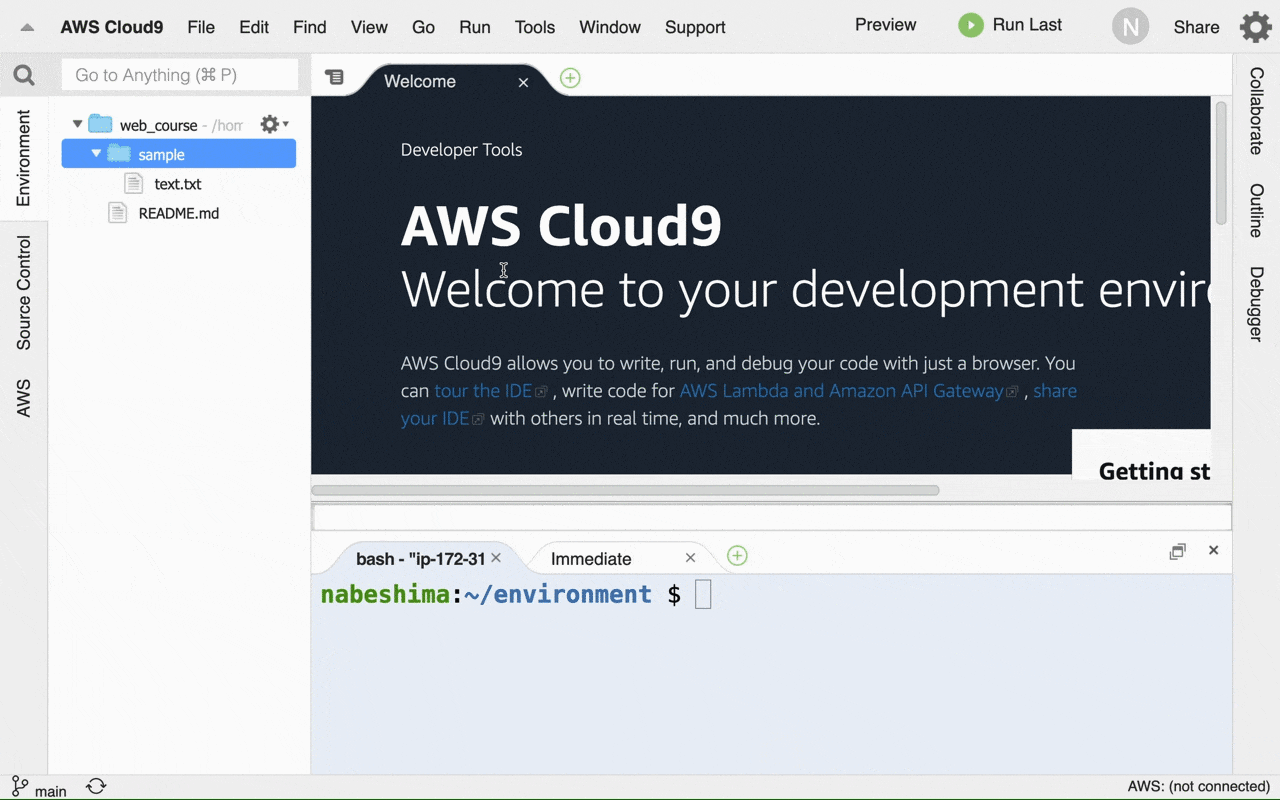Open the Window menu
This screenshot has width=1280, height=800.
point(610,27)
